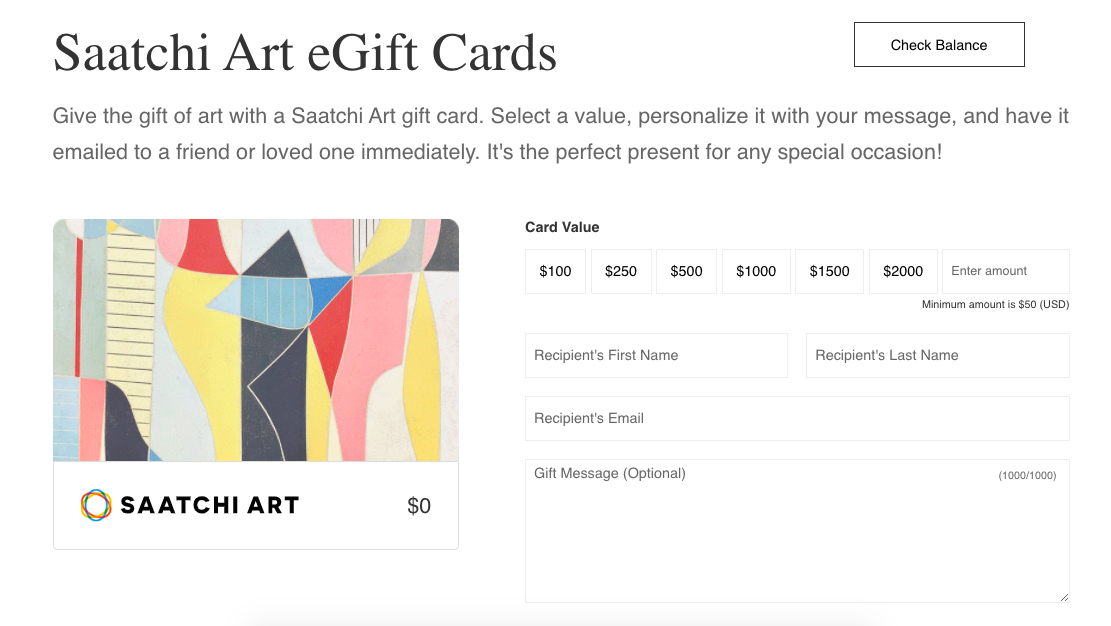Screen dimensions: 1111x626
Task: Select the $250 card value
Action: coord(621,271)
